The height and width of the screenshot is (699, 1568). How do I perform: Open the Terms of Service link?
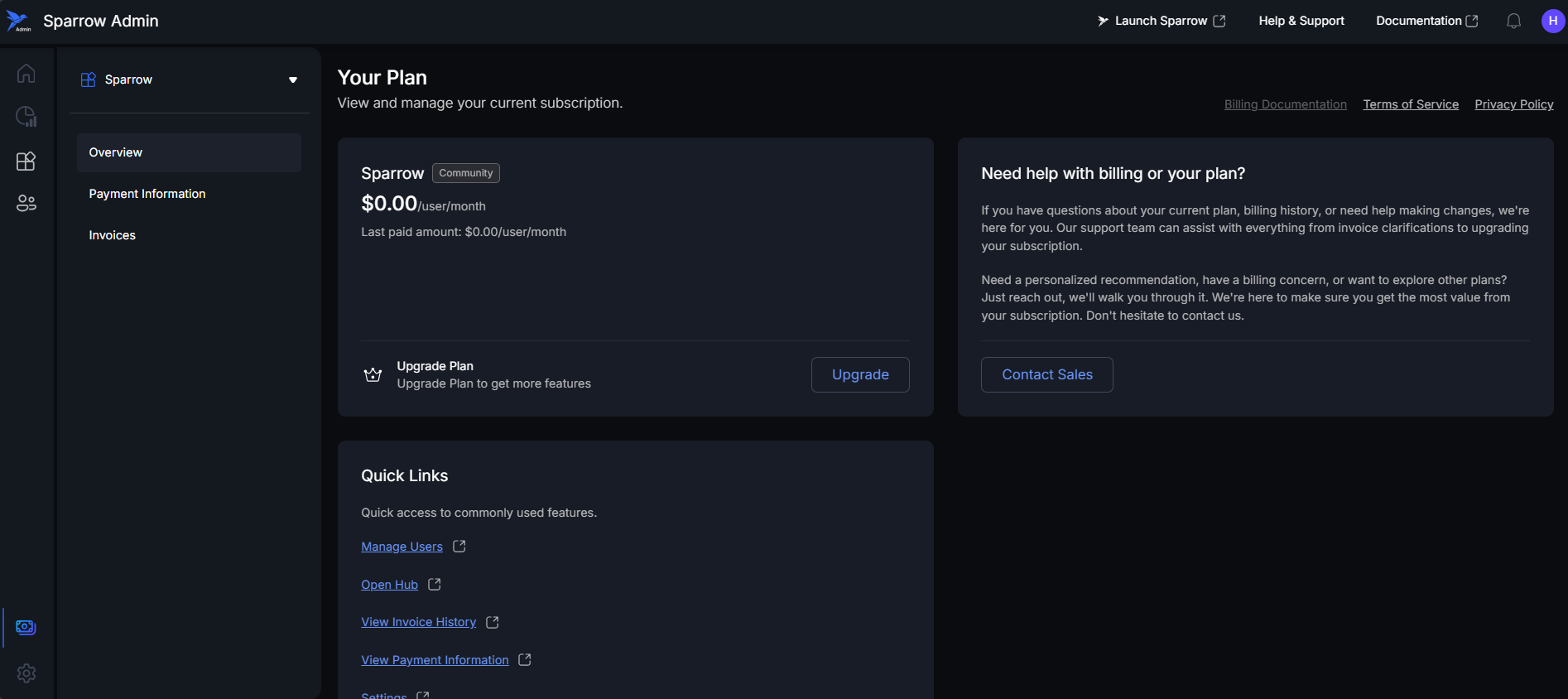pos(1411,104)
